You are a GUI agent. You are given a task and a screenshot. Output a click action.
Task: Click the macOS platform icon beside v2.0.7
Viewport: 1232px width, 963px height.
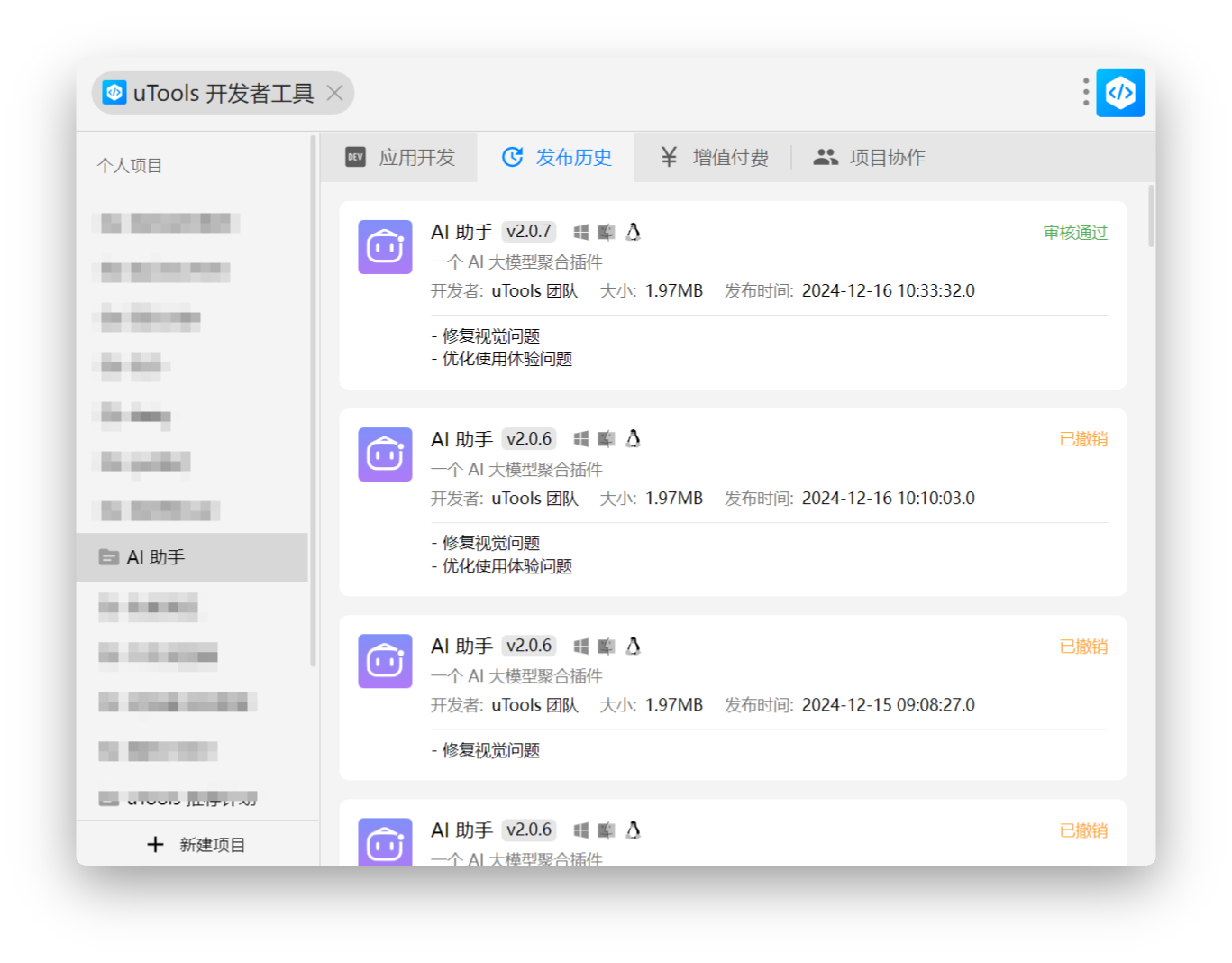tap(606, 232)
